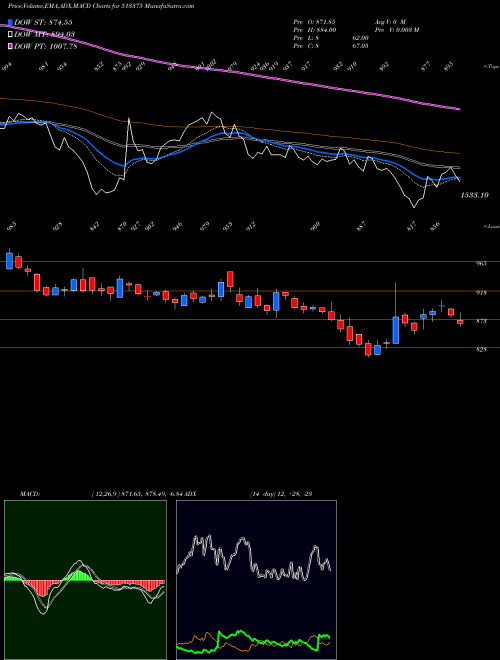The height and width of the screenshot is (660, 500).
Task: Click the 965 price level label
Action: click(x=481, y=263)
